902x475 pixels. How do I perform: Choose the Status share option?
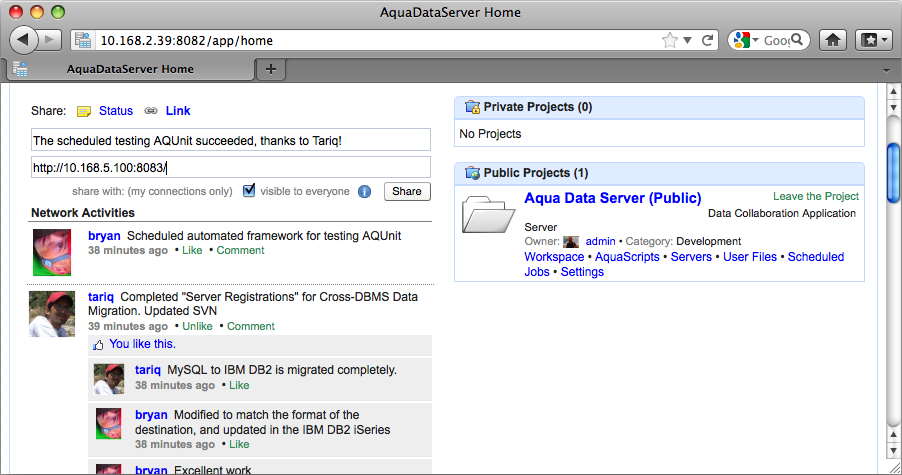tap(116, 111)
